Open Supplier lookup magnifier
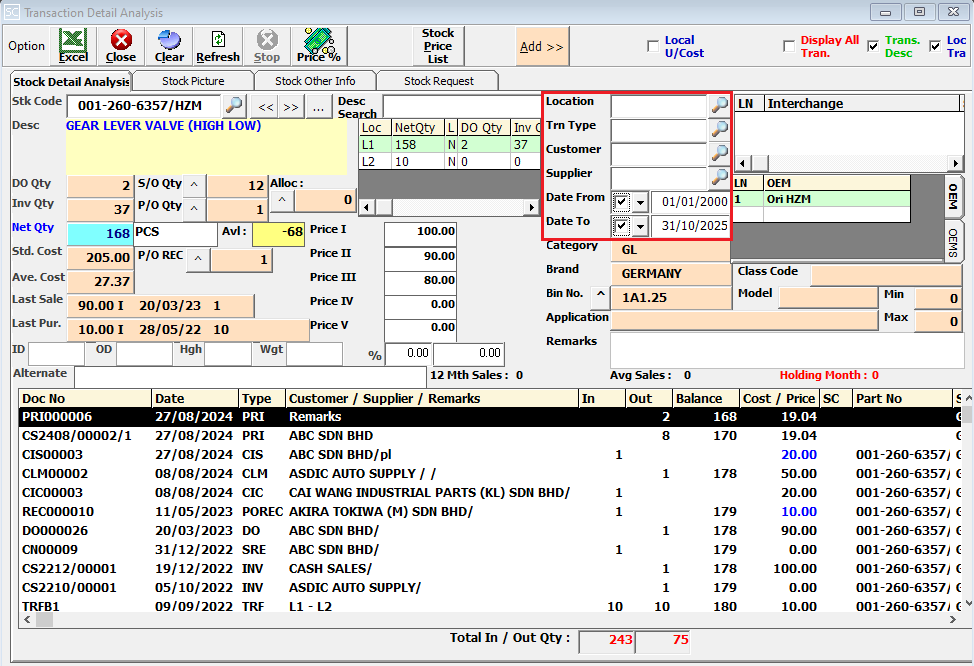The image size is (974, 666). coord(719,177)
